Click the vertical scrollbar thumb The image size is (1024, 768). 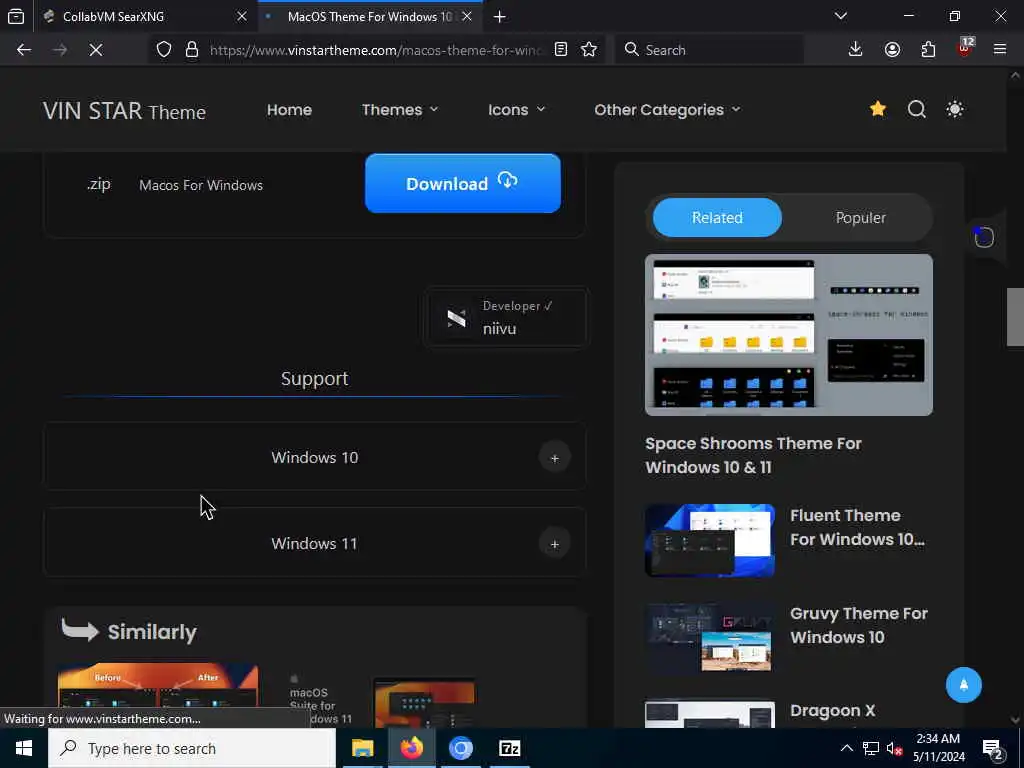click(x=1015, y=317)
